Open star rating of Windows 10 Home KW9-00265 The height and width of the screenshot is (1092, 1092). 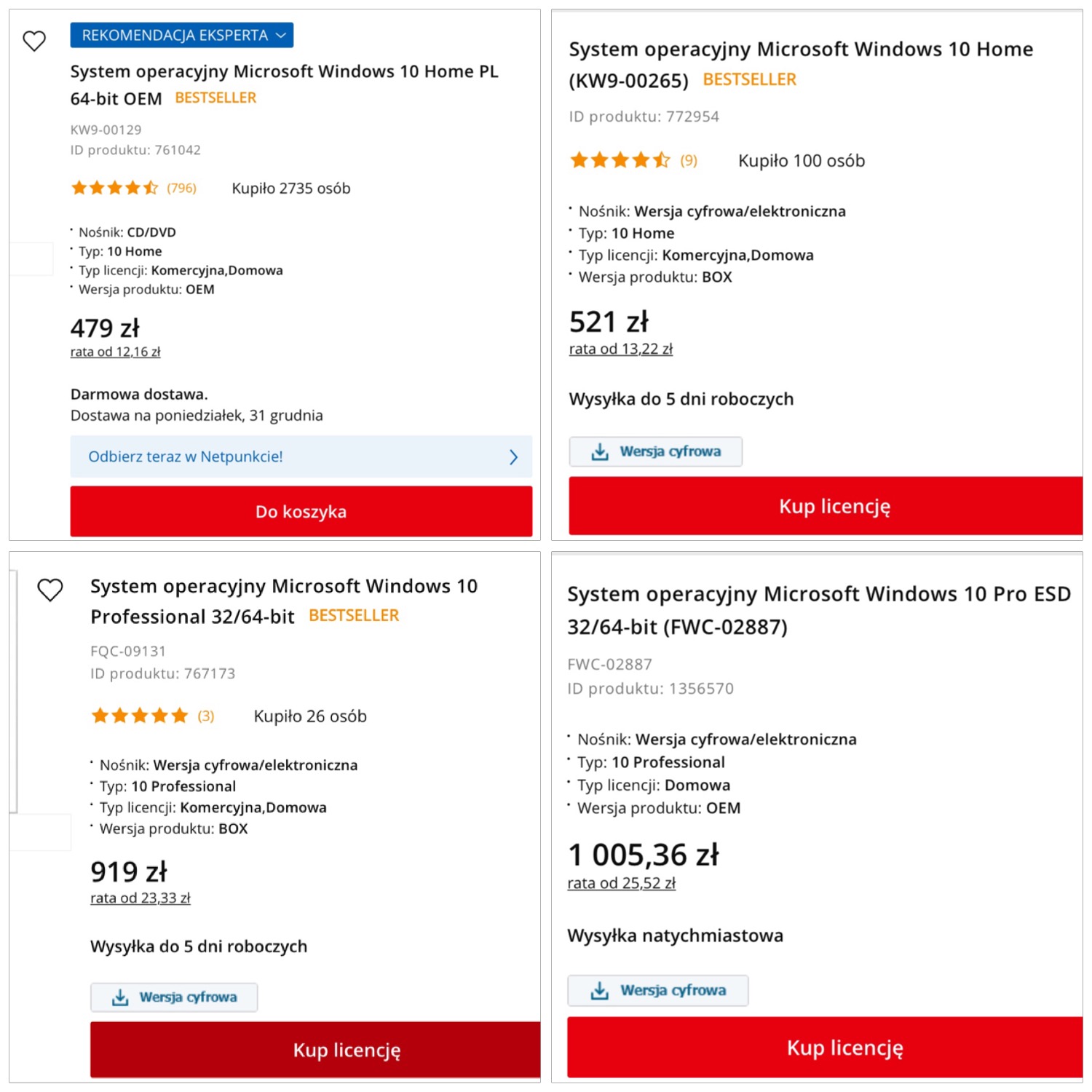pyautogui.click(x=620, y=160)
